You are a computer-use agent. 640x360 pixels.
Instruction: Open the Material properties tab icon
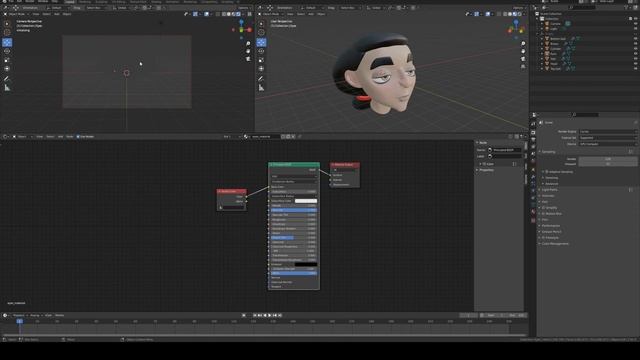pyautogui.click(x=533, y=212)
